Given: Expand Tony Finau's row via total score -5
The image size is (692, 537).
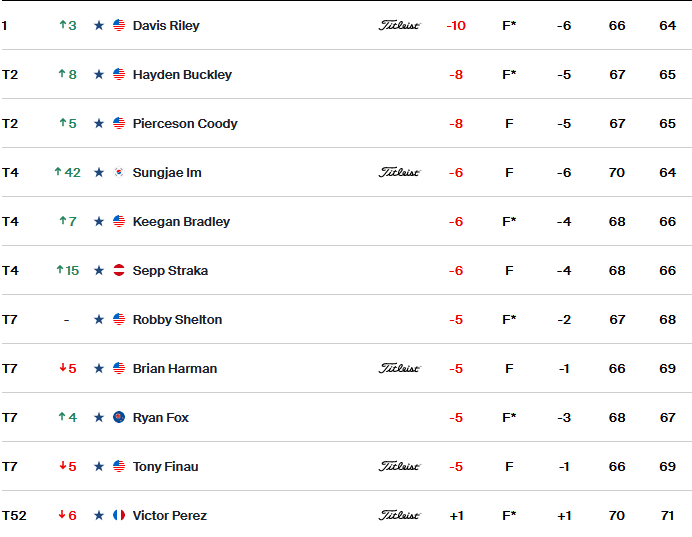Looking at the screenshot, I should 456,466.
